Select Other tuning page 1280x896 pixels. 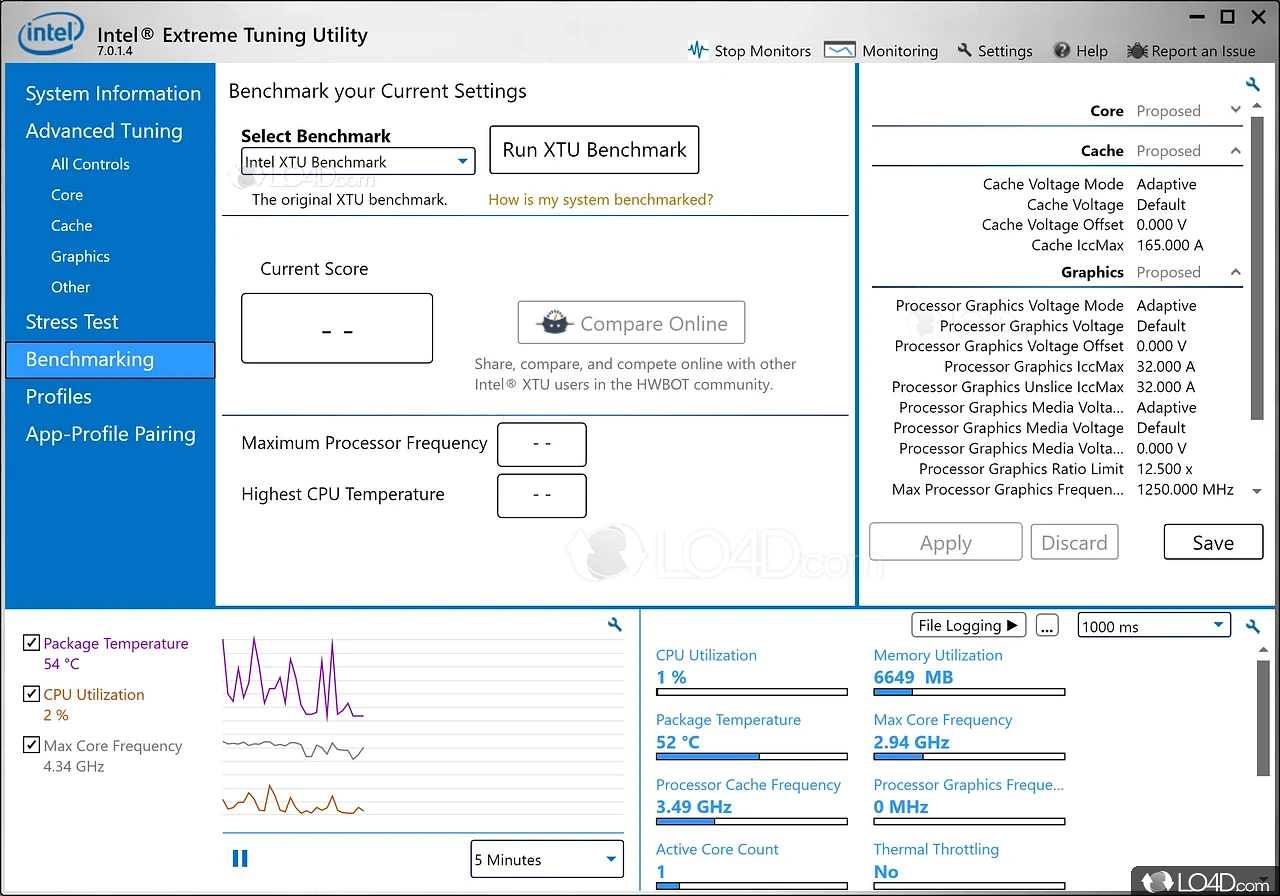pyautogui.click(x=70, y=287)
